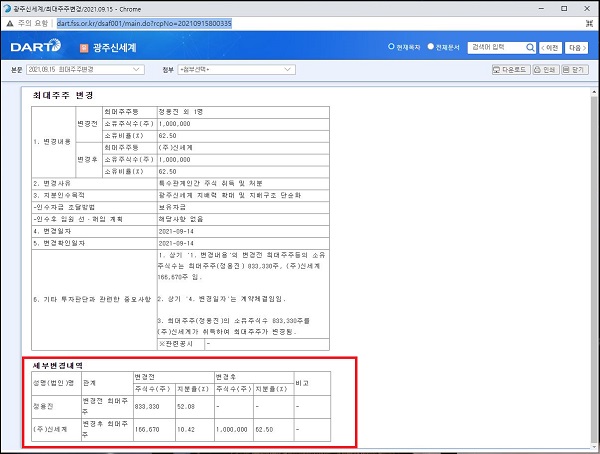
Task: Click the 다운로드 download button
Action: coord(510,70)
